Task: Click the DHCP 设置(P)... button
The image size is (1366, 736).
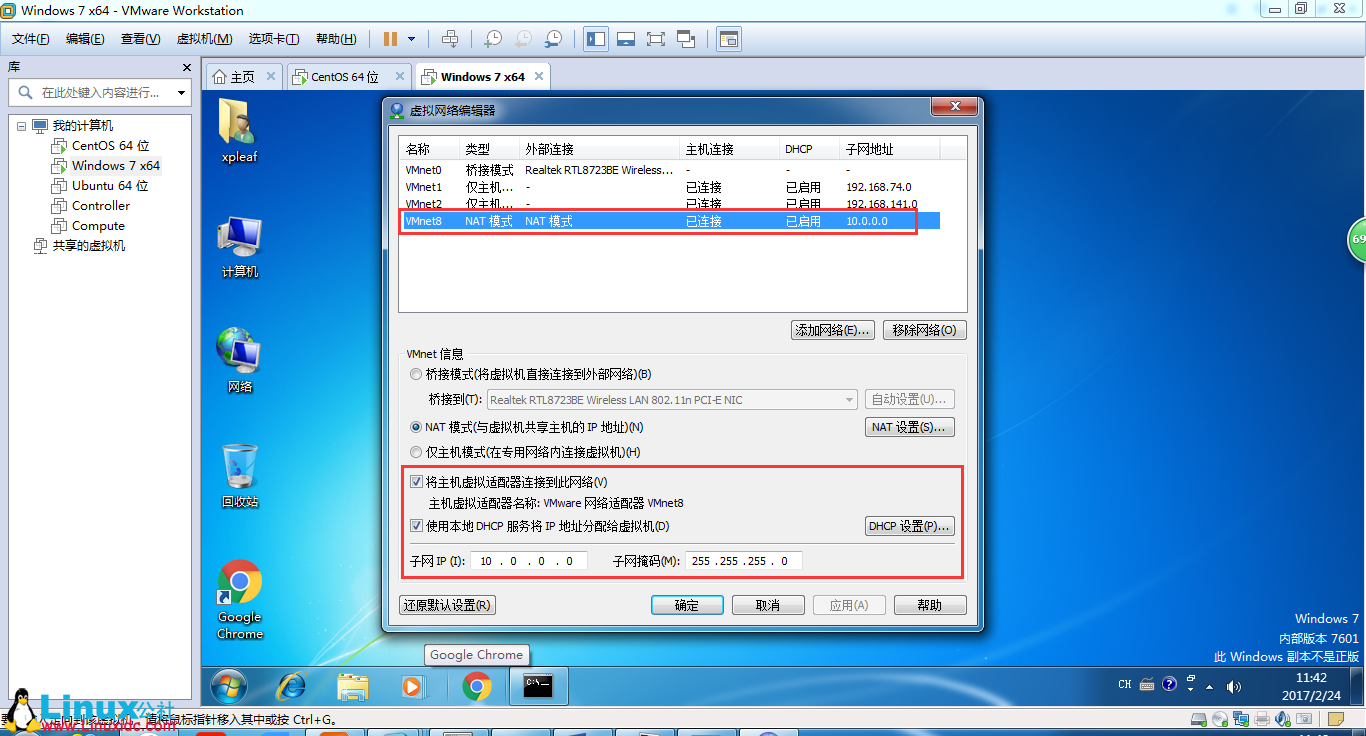Action: click(909, 526)
